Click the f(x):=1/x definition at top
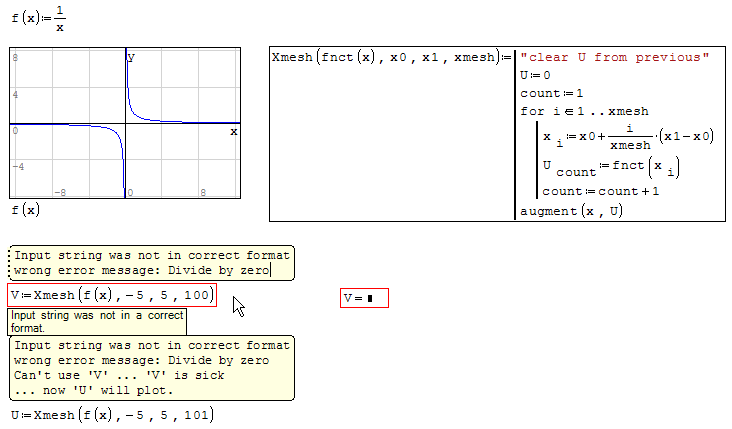732x429 pixels. pyautogui.click(x=38, y=18)
